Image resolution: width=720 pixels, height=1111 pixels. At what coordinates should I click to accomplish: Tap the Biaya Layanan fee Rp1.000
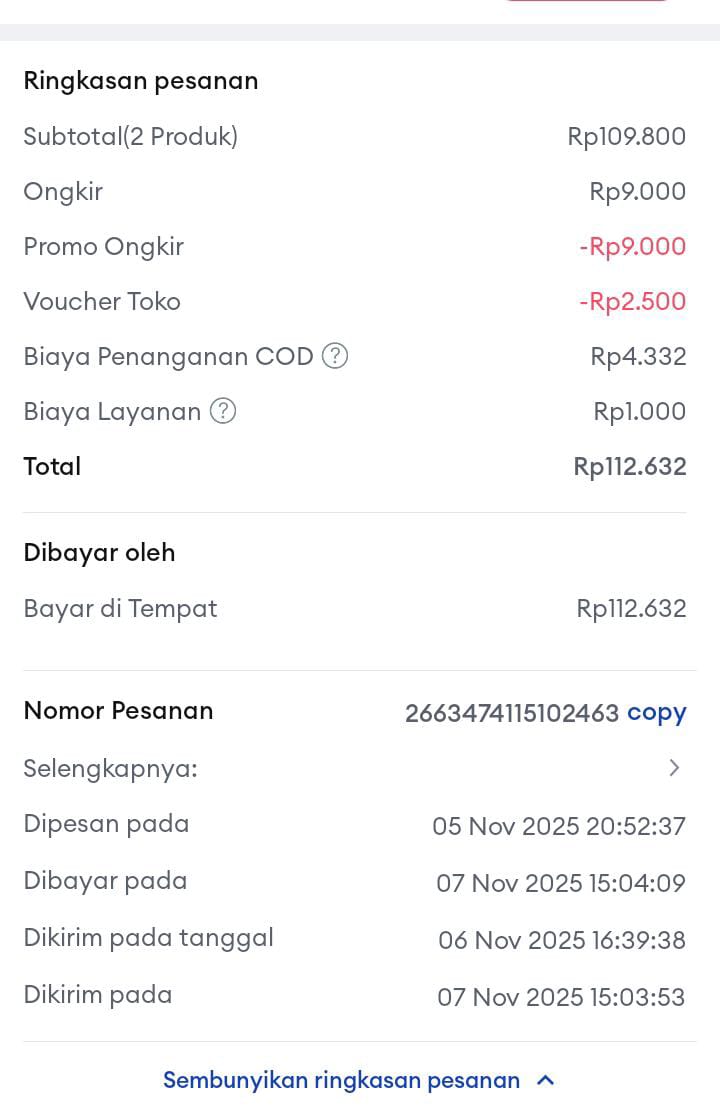[x=640, y=411]
